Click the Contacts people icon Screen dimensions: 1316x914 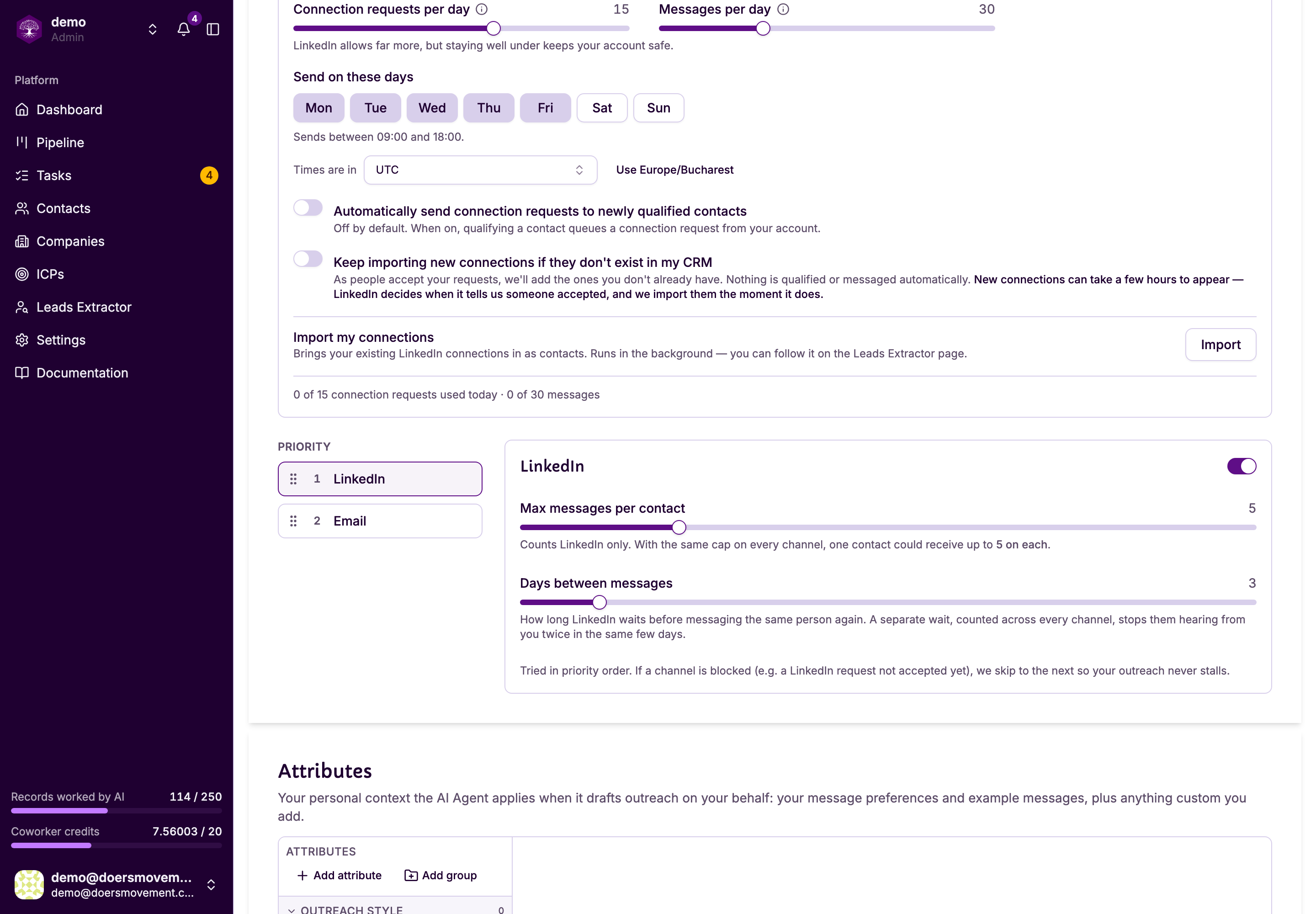pos(22,208)
